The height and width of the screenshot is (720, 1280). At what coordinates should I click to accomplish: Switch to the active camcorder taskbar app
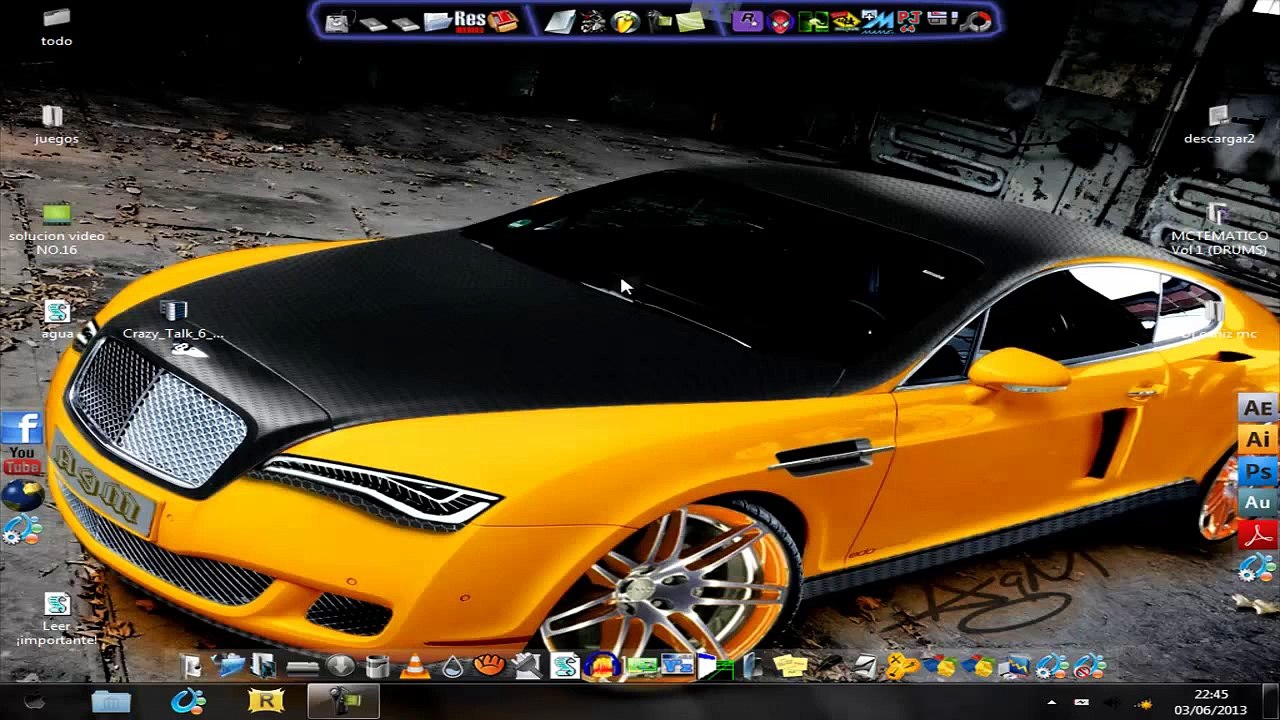coord(343,702)
